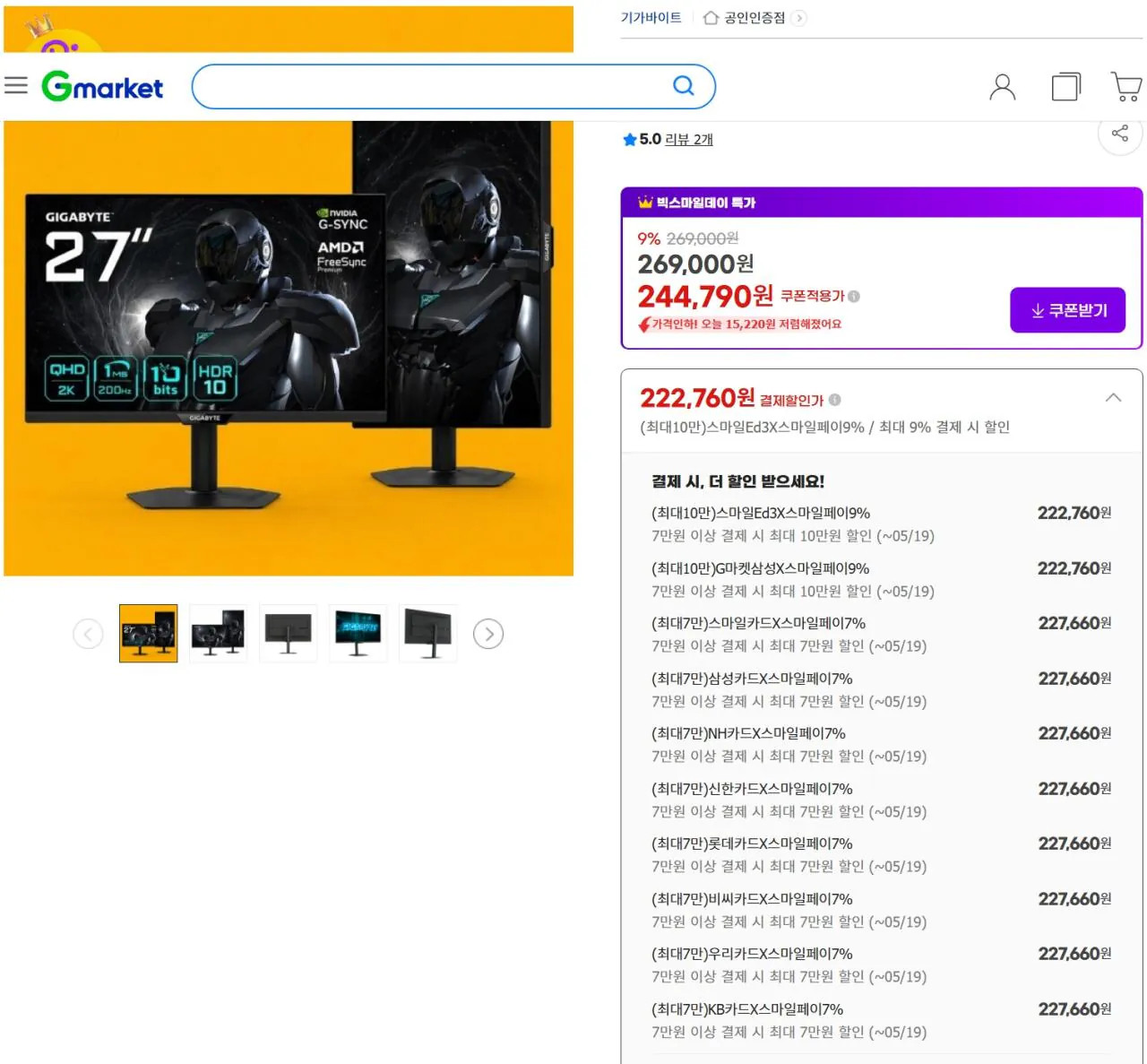
Task: Click the search magnifier icon
Action: click(x=684, y=86)
